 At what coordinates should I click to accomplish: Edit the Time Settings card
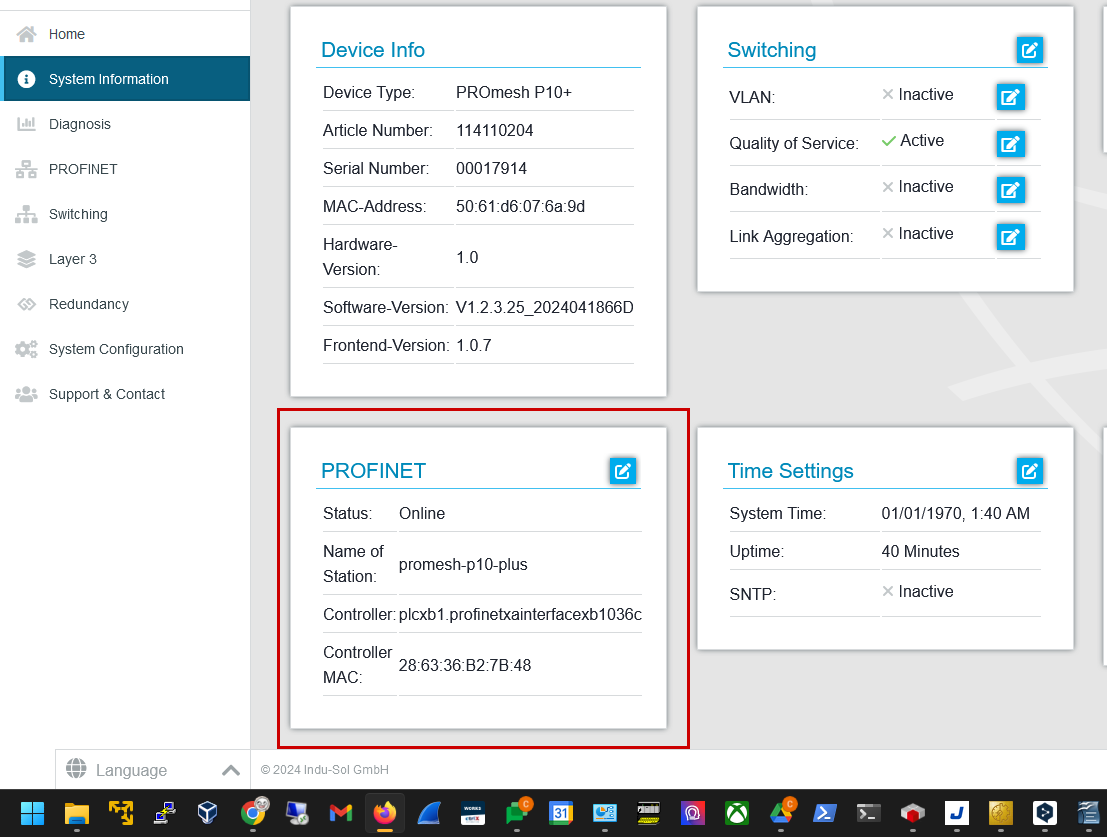tap(1029, 471)
